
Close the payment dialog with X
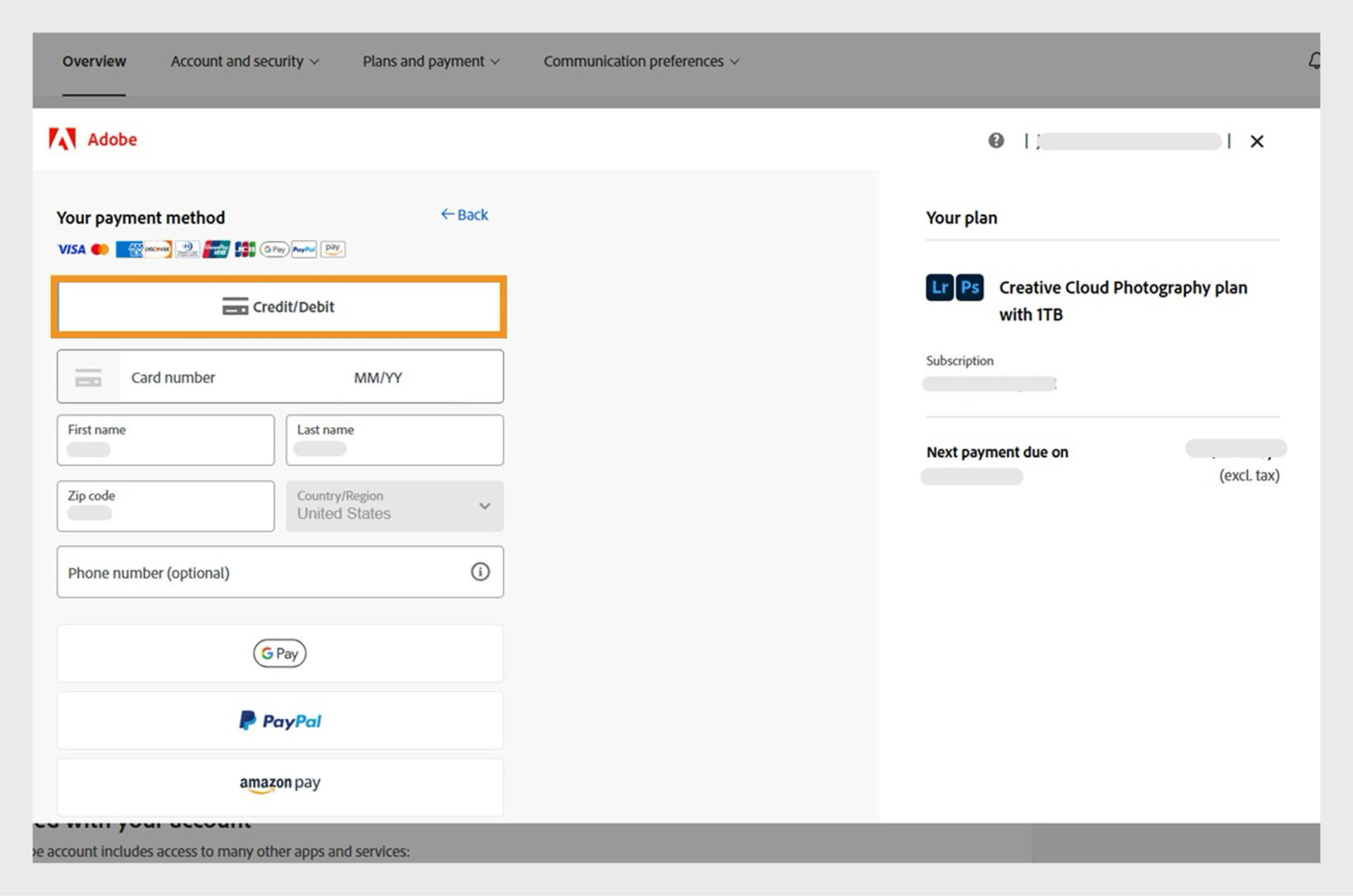(1256, 142)
